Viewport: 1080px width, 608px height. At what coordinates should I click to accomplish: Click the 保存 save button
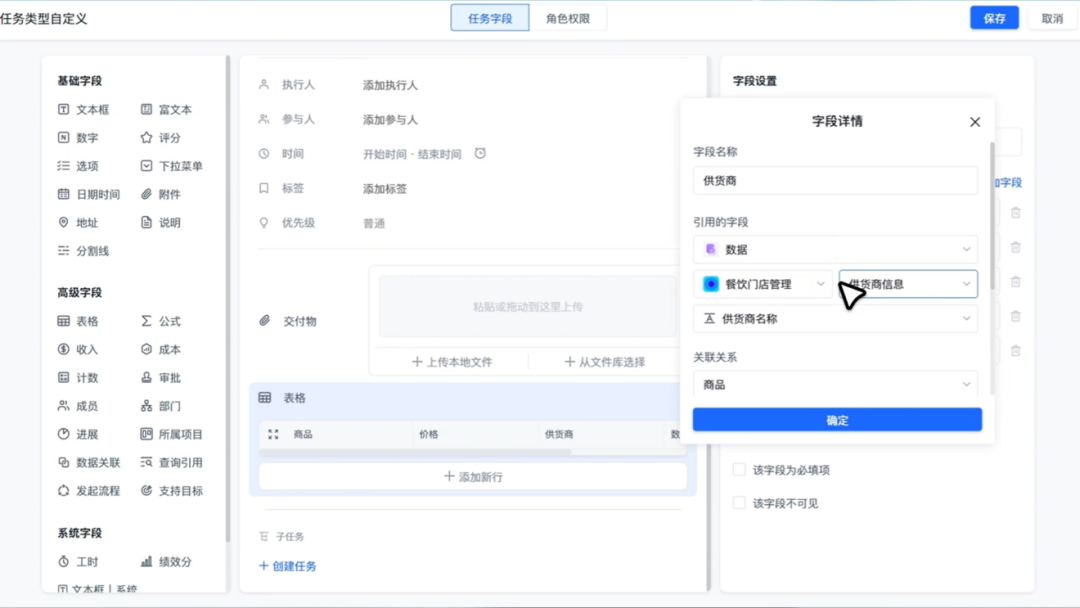(994, 19)
